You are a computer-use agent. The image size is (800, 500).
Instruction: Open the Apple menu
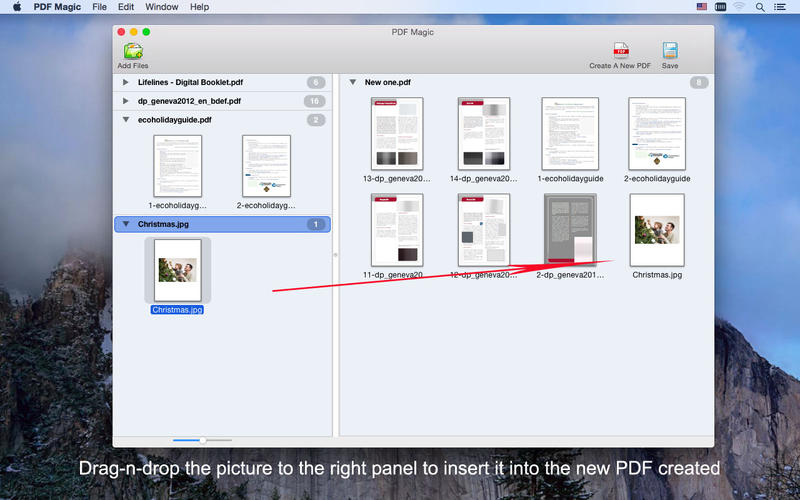17,7
